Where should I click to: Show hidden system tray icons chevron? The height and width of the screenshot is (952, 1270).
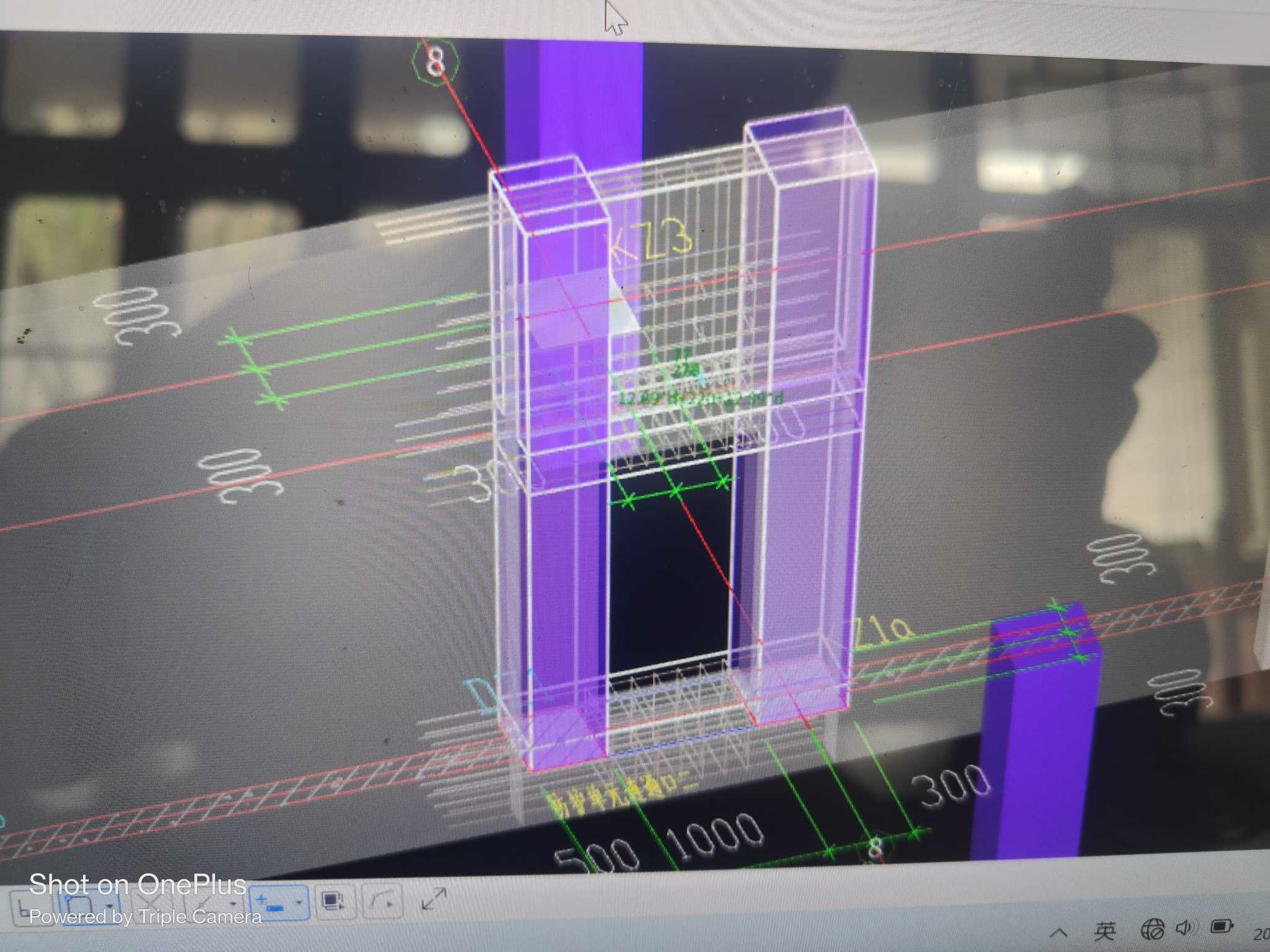[x=1059, y=932]
